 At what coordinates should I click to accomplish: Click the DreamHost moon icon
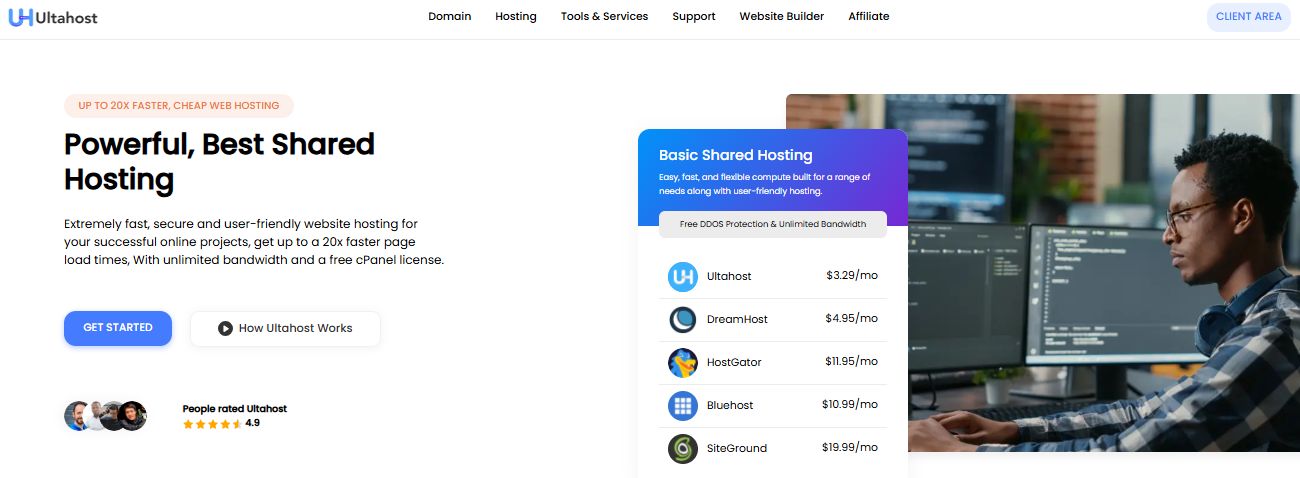pyautogui.click(x=683, y=319)
